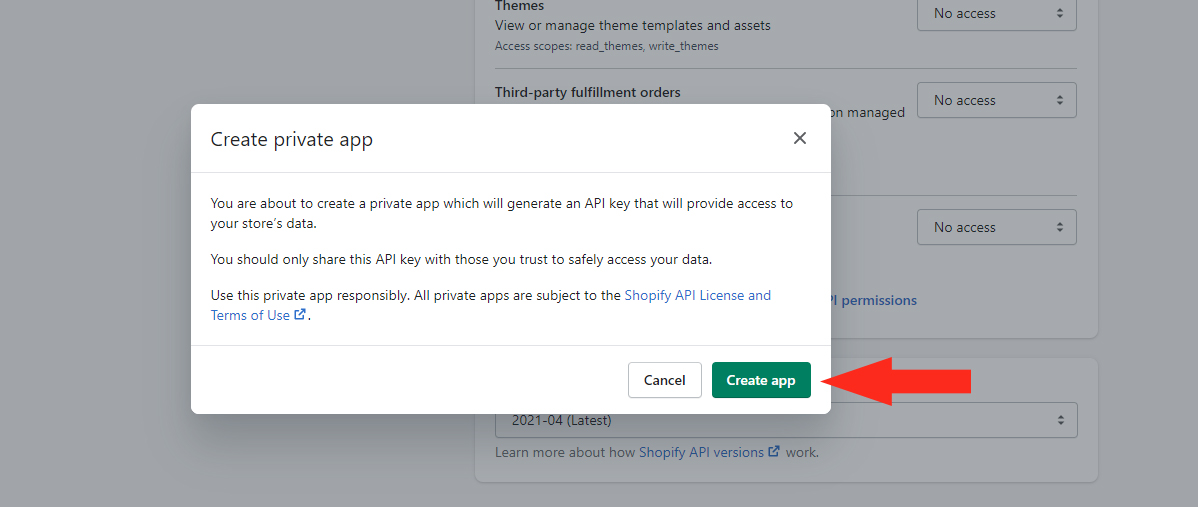The image size is (1198, 507).
Task: Expand the Themes access dropdown
Action: (996, 14)
